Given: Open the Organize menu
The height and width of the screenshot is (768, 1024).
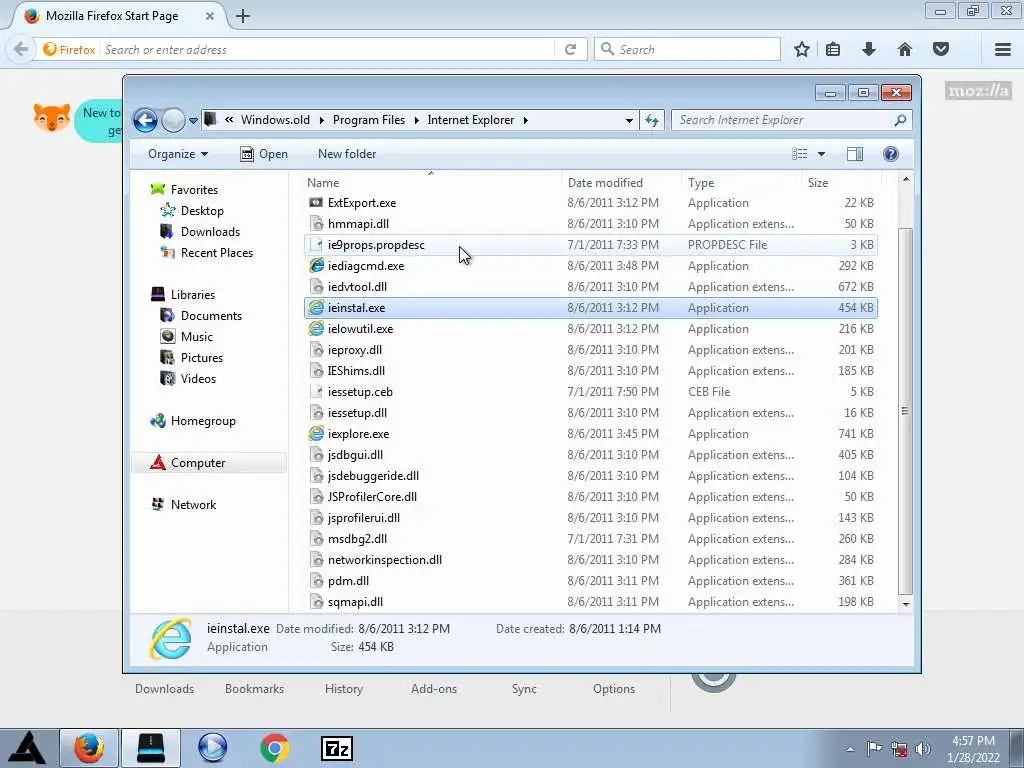Looking at the screenshot, I should point(178,154).
